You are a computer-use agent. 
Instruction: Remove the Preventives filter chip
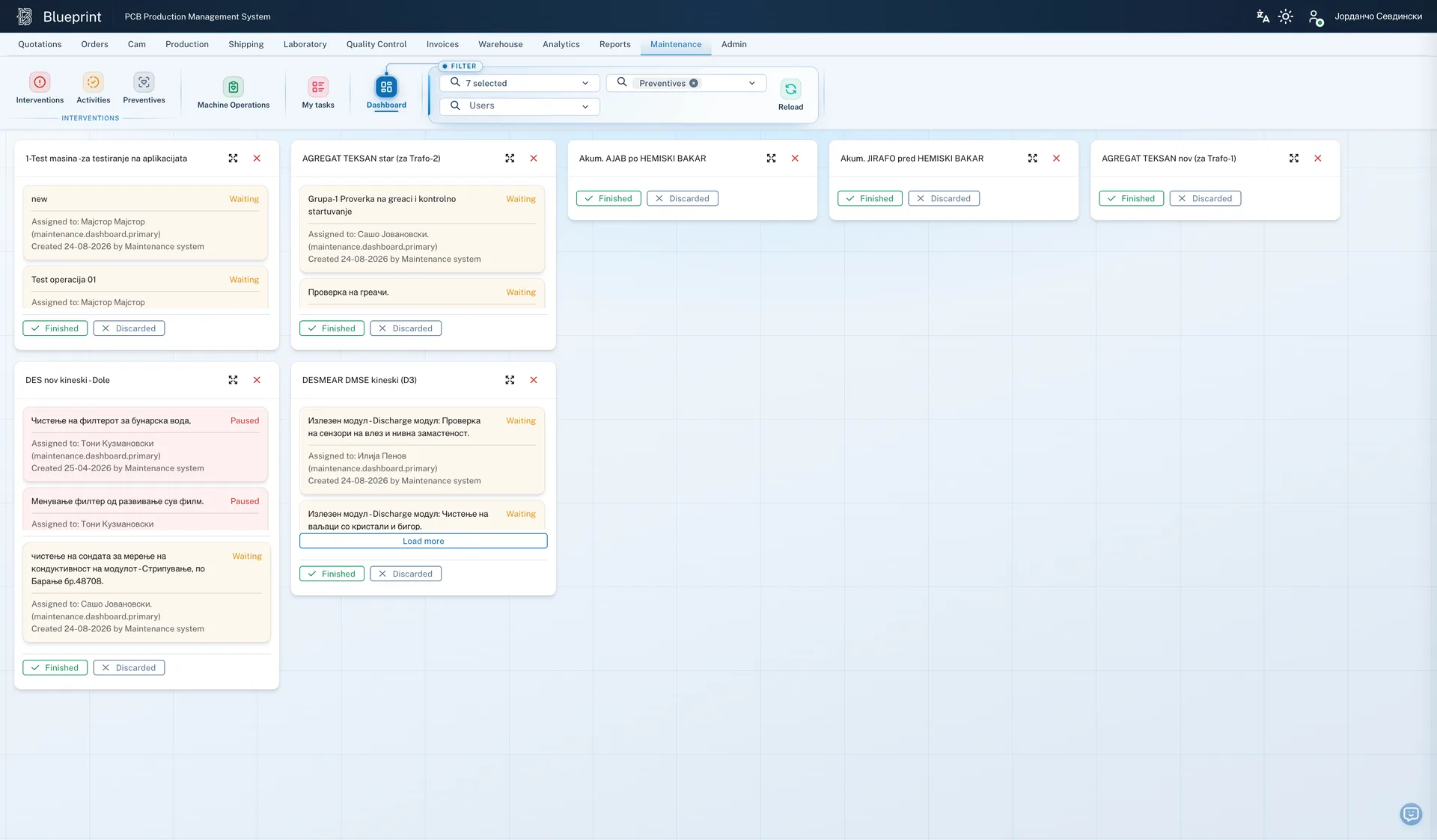tap(694, 83)
